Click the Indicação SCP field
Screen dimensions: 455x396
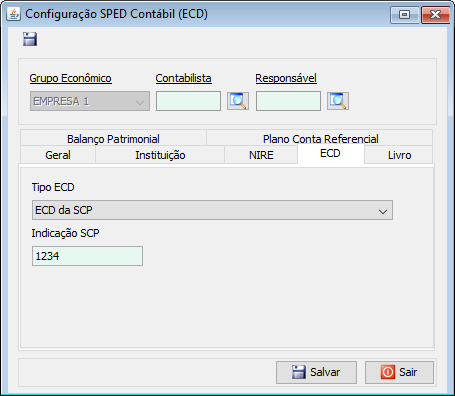click(87, 256)
